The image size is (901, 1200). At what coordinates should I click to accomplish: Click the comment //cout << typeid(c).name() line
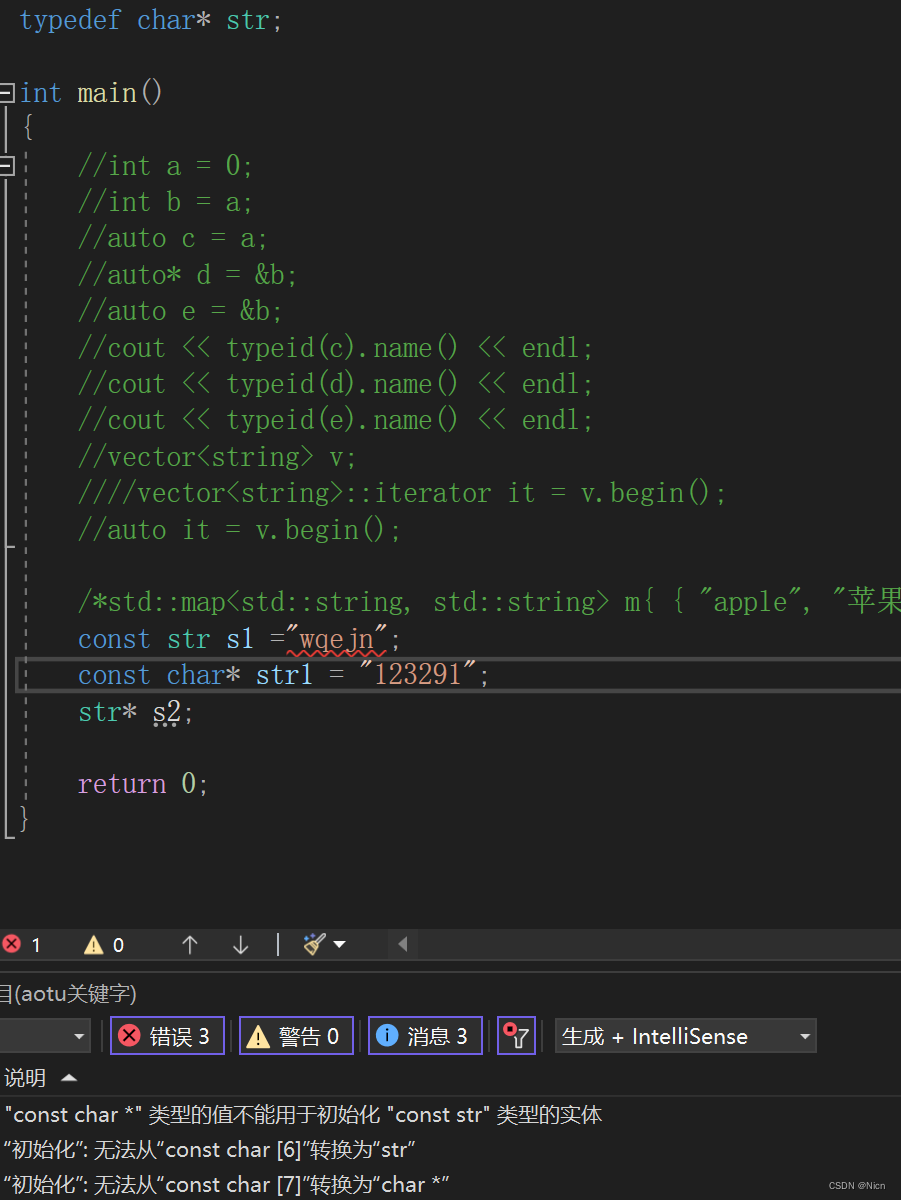click(335, 348)
